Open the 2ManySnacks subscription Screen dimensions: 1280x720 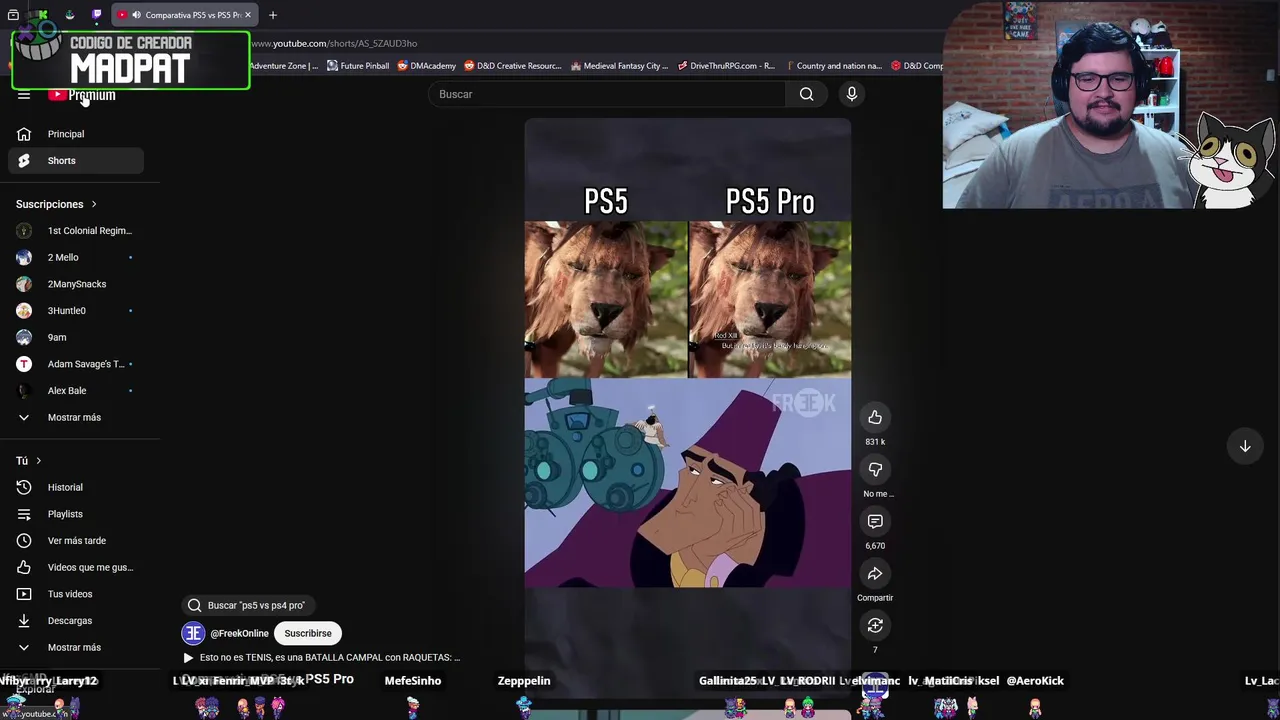pyautogui.click(x=76, y=284)
